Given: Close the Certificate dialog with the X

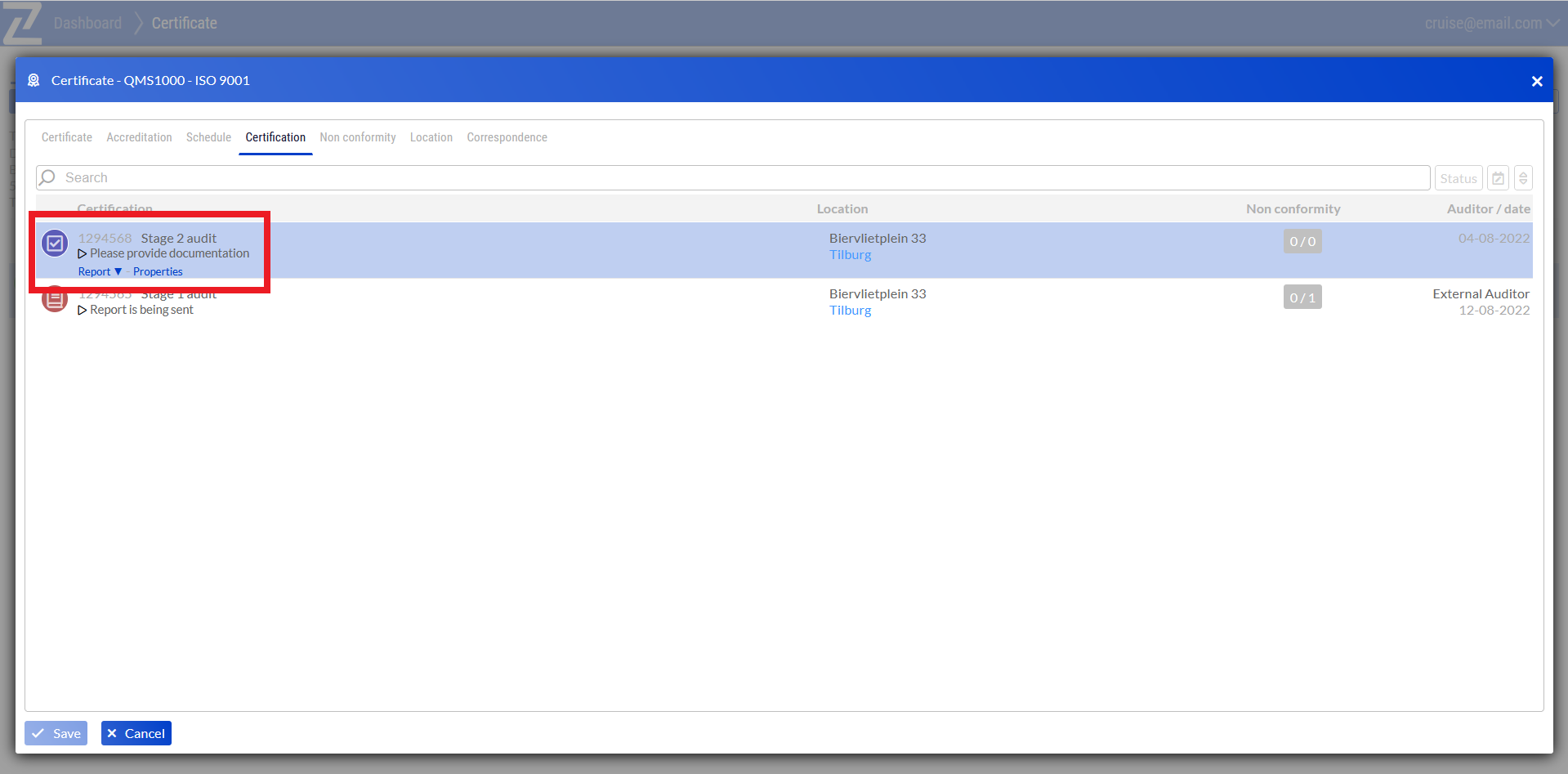Looking at the screenshot, I should click(1536, 81).
